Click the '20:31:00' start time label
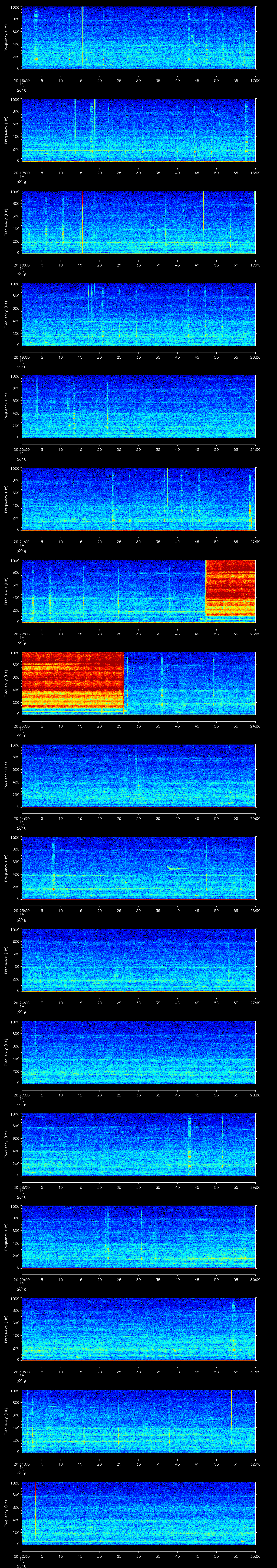 pos(21,1464)
